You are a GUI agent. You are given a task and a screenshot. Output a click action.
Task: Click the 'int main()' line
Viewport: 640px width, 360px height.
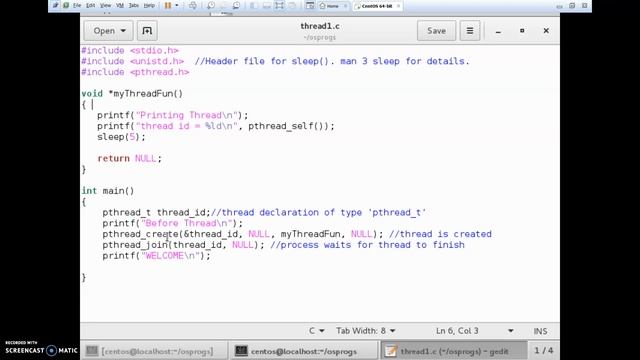[x=108, y=191]
